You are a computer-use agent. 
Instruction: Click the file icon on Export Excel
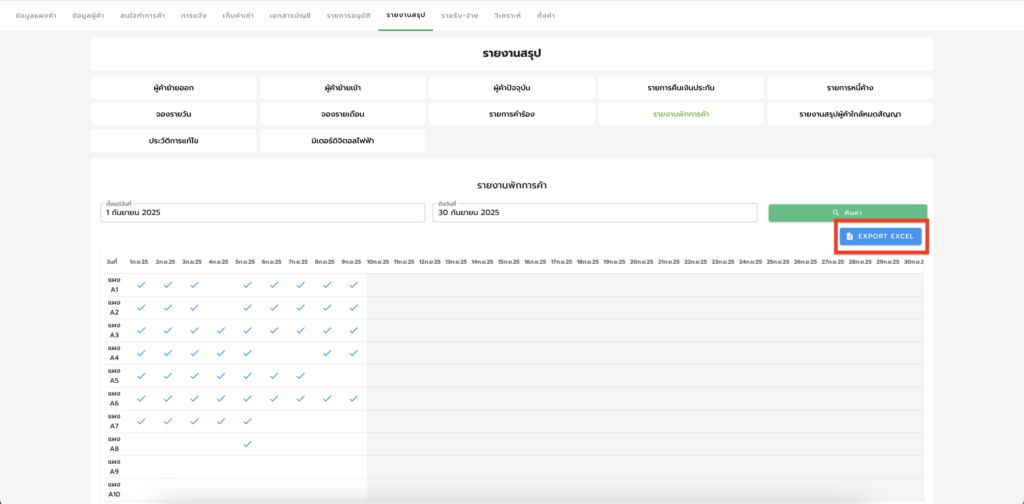850,236
